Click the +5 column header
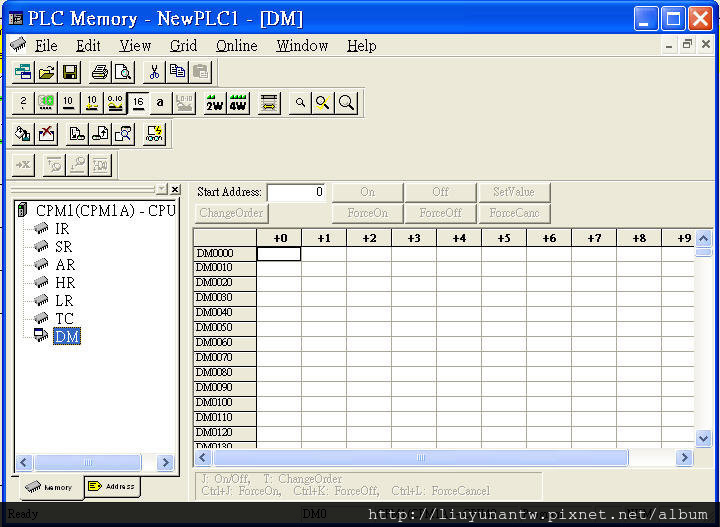The height and width of the screenshot is (527, 720). point(504,238)
